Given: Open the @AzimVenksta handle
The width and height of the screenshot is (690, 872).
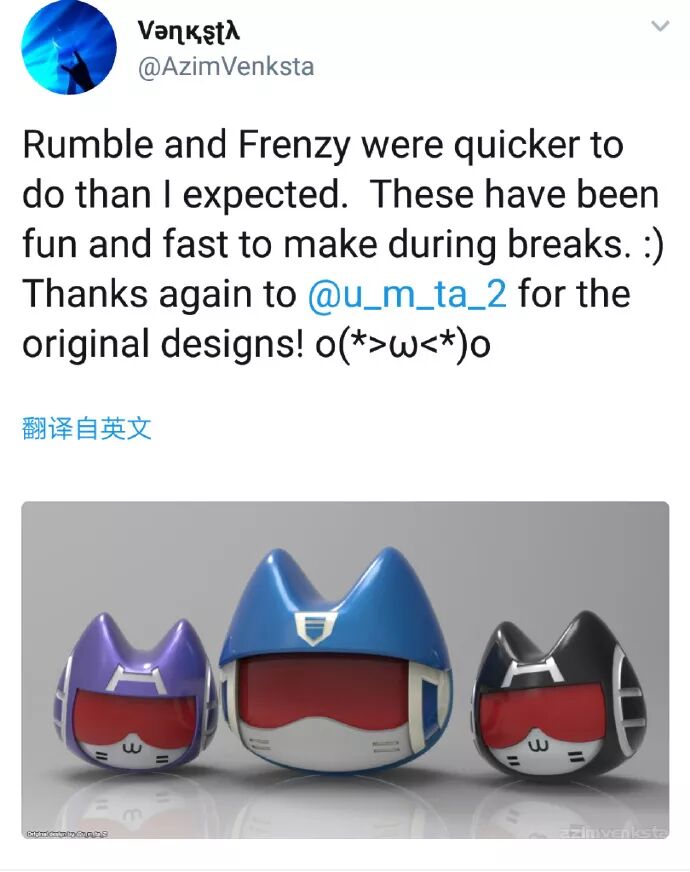Looking at the screenshot, I should pyautogui.click(x=226, y=67).
